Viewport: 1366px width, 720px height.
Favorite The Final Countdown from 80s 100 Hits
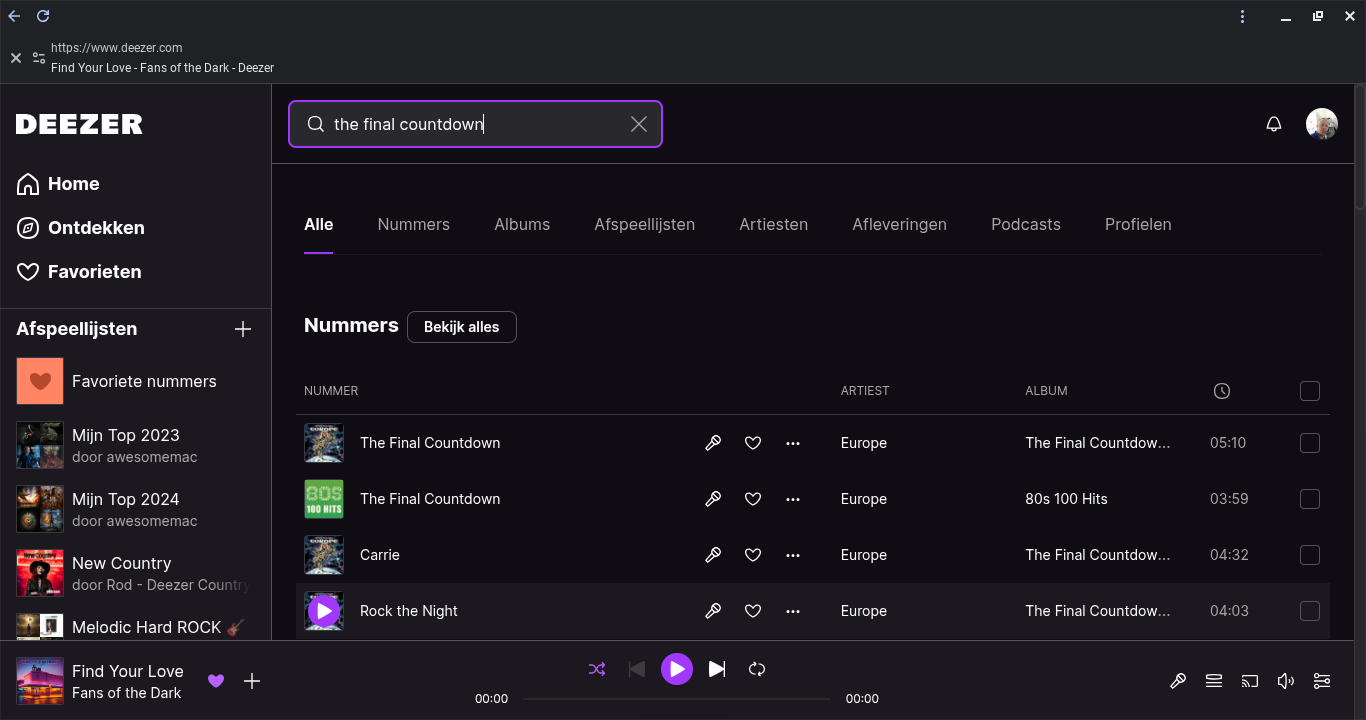[x=753, y=499]
